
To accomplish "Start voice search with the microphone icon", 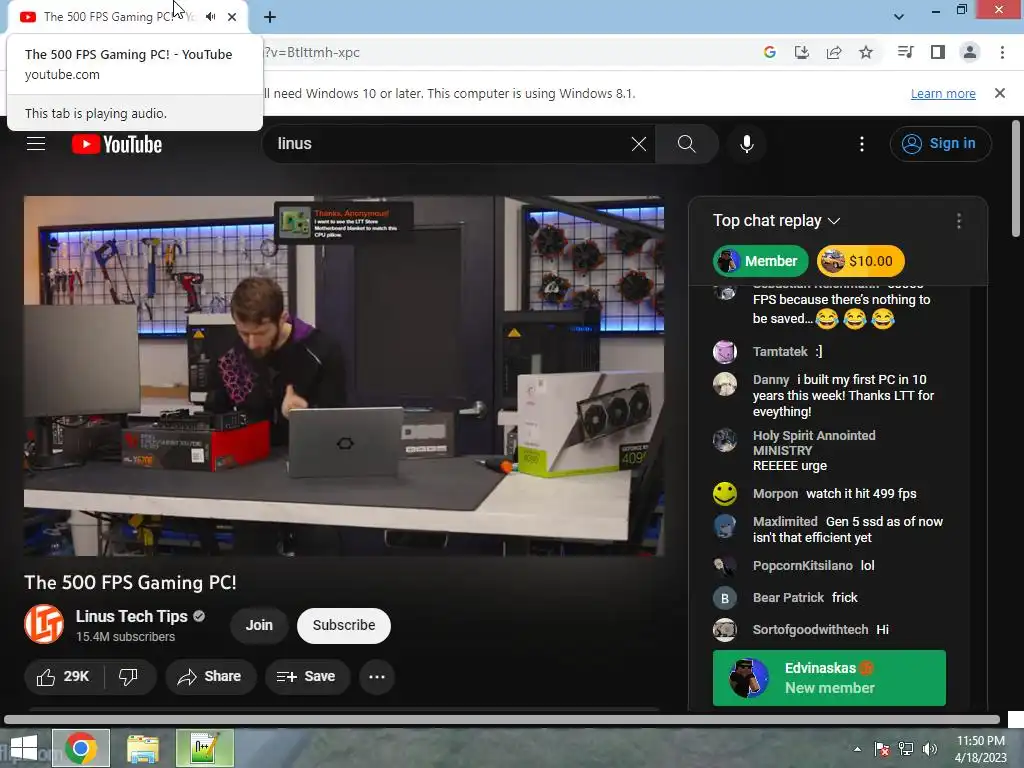I will coord(747,144).
